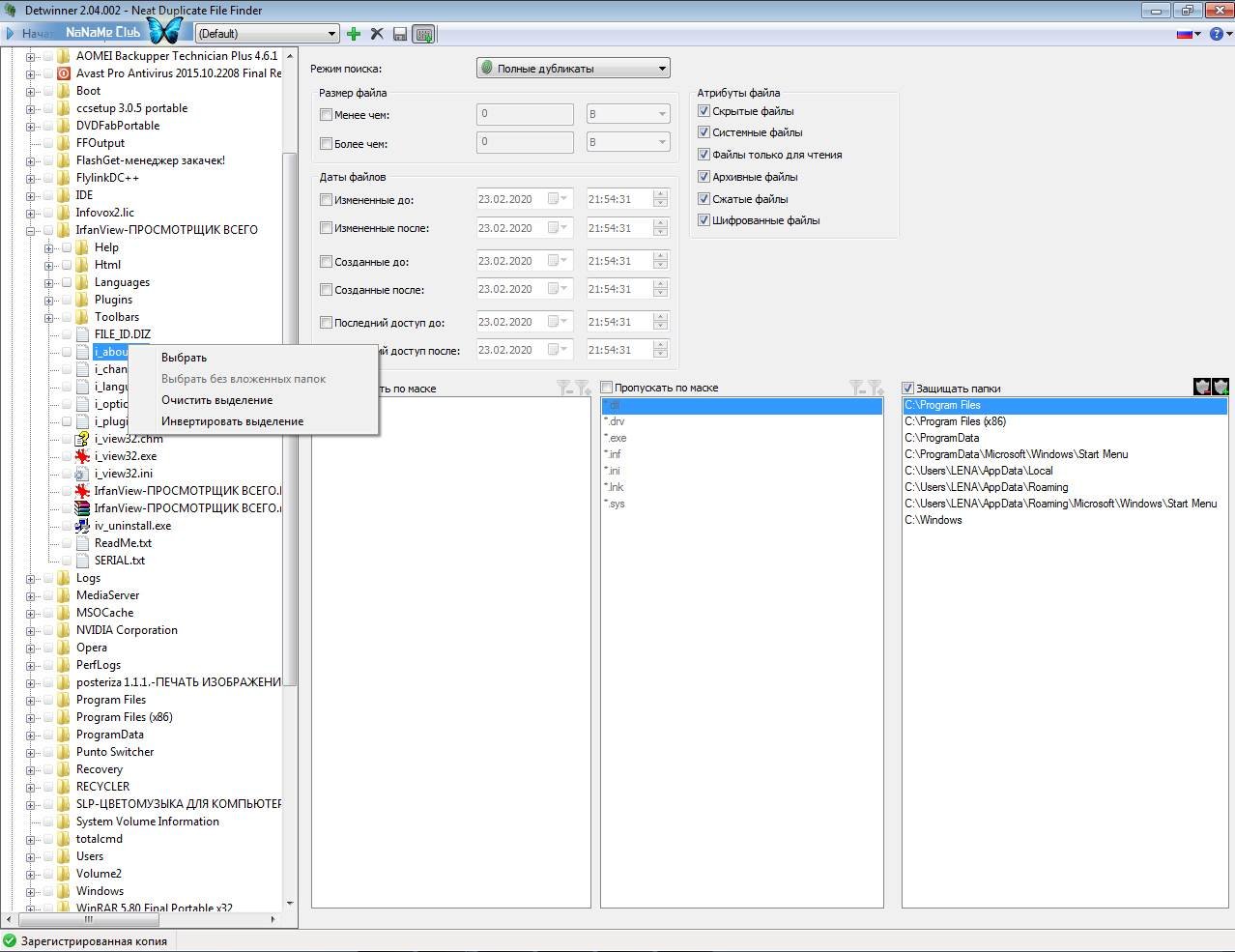Uncheck 'Скрытые файлы' attribute
Screen dimensions: 1235x952
coord(704,111)
